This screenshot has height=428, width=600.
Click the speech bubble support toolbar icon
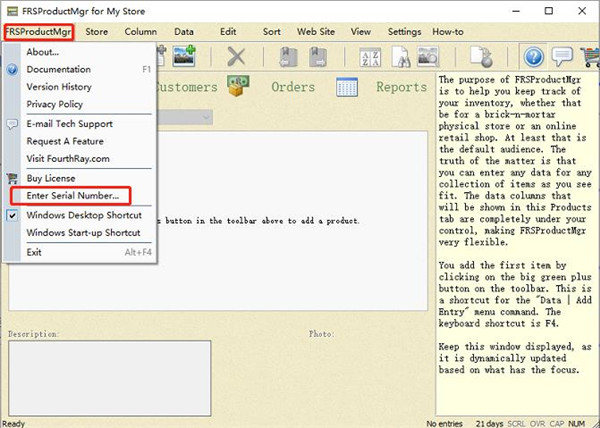click(563, 57)
